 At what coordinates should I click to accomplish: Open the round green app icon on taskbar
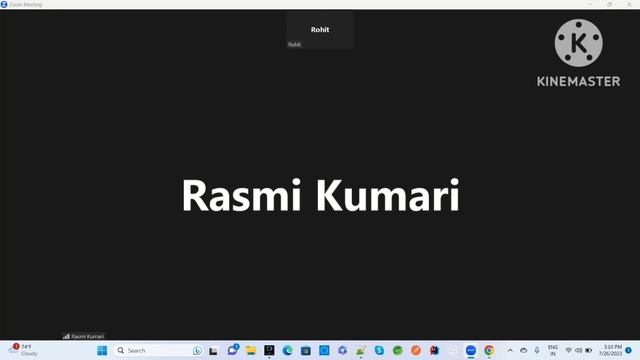(398, 350)
